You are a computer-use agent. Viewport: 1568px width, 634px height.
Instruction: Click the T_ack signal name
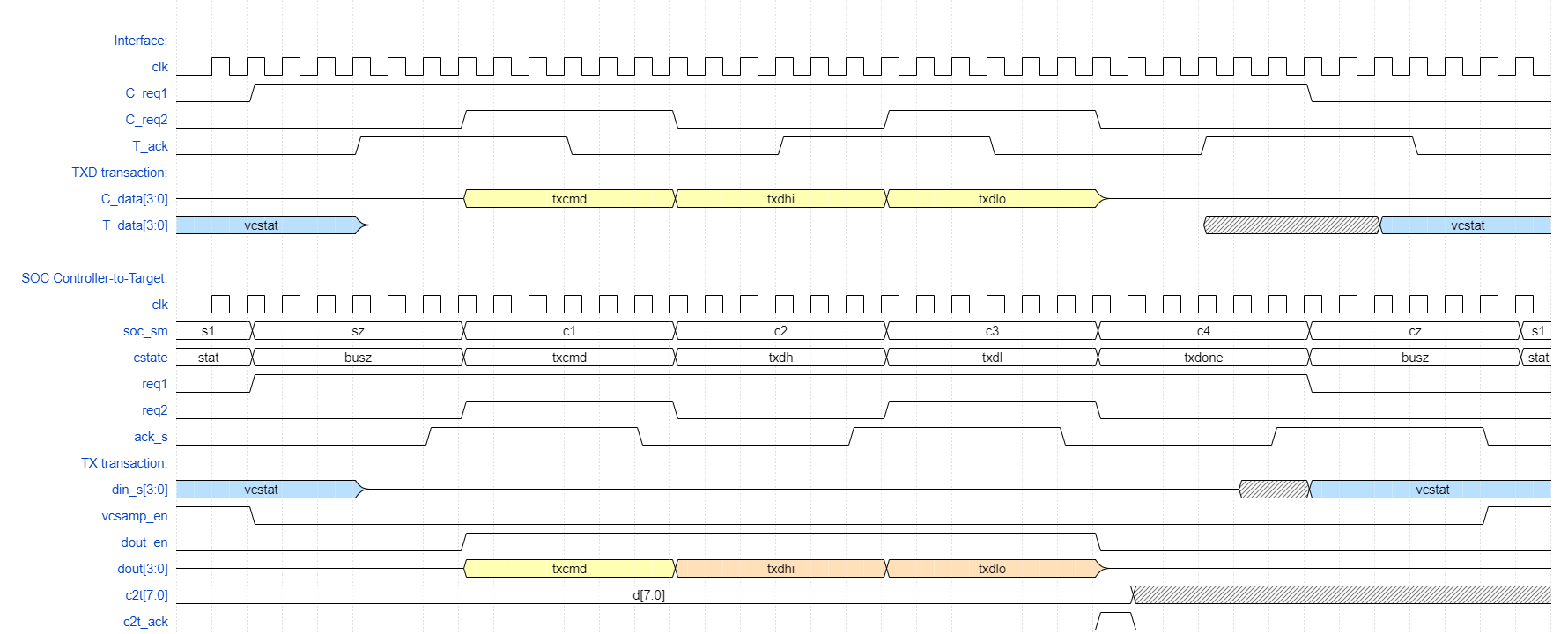coord(150,146)
